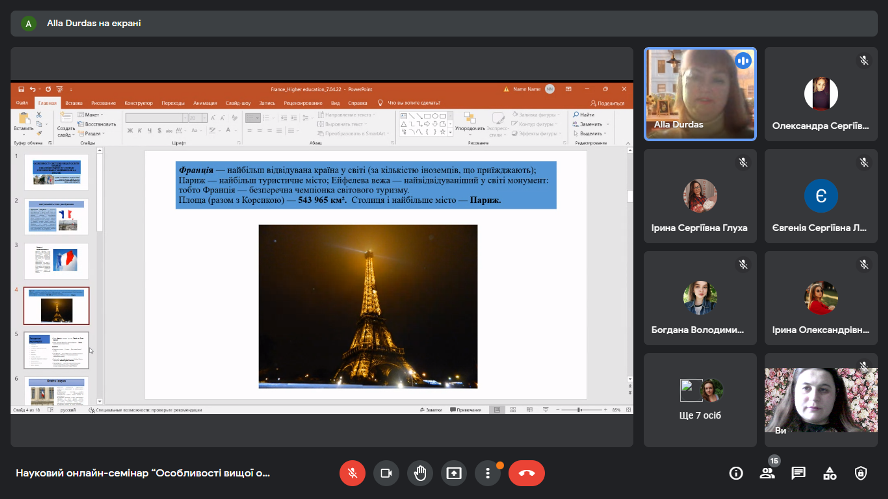The width and height of the screenshot is (888, 499).
Task: Show the participants list (15 people)
Action: 767,473
